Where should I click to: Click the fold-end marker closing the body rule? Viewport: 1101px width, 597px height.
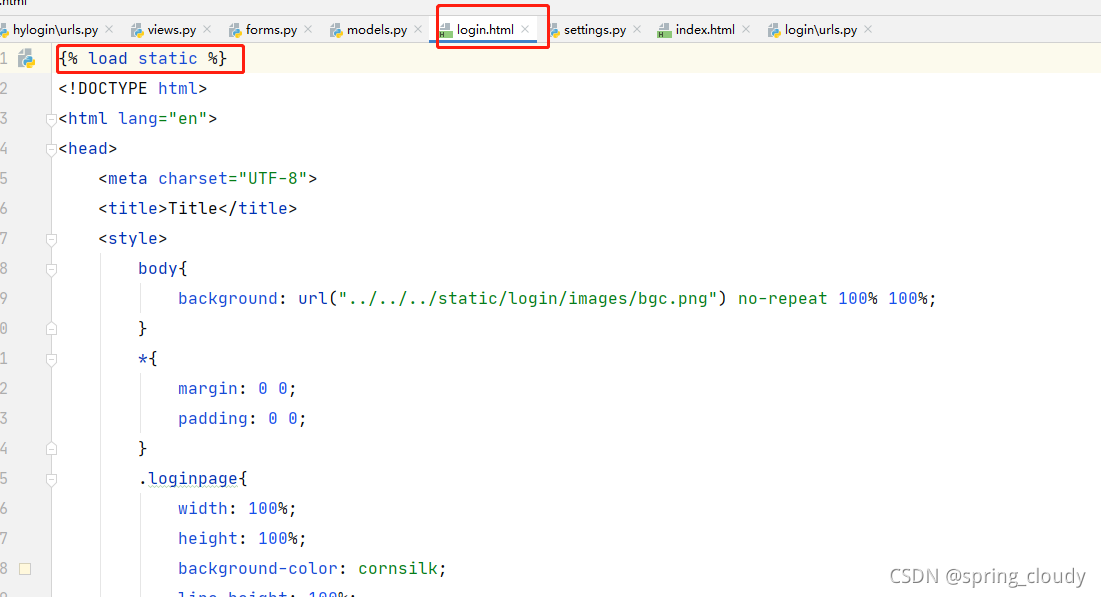51,328
